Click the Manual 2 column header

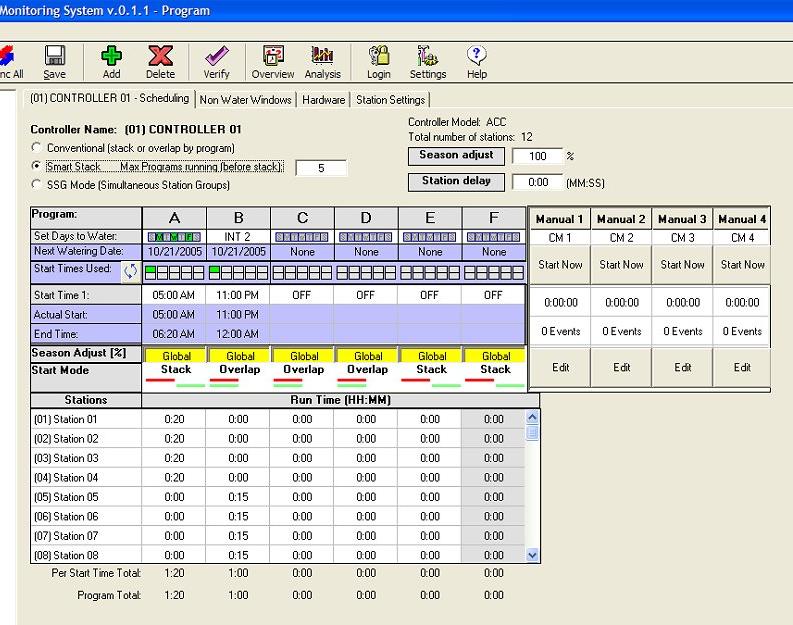[x=621, y=219]
